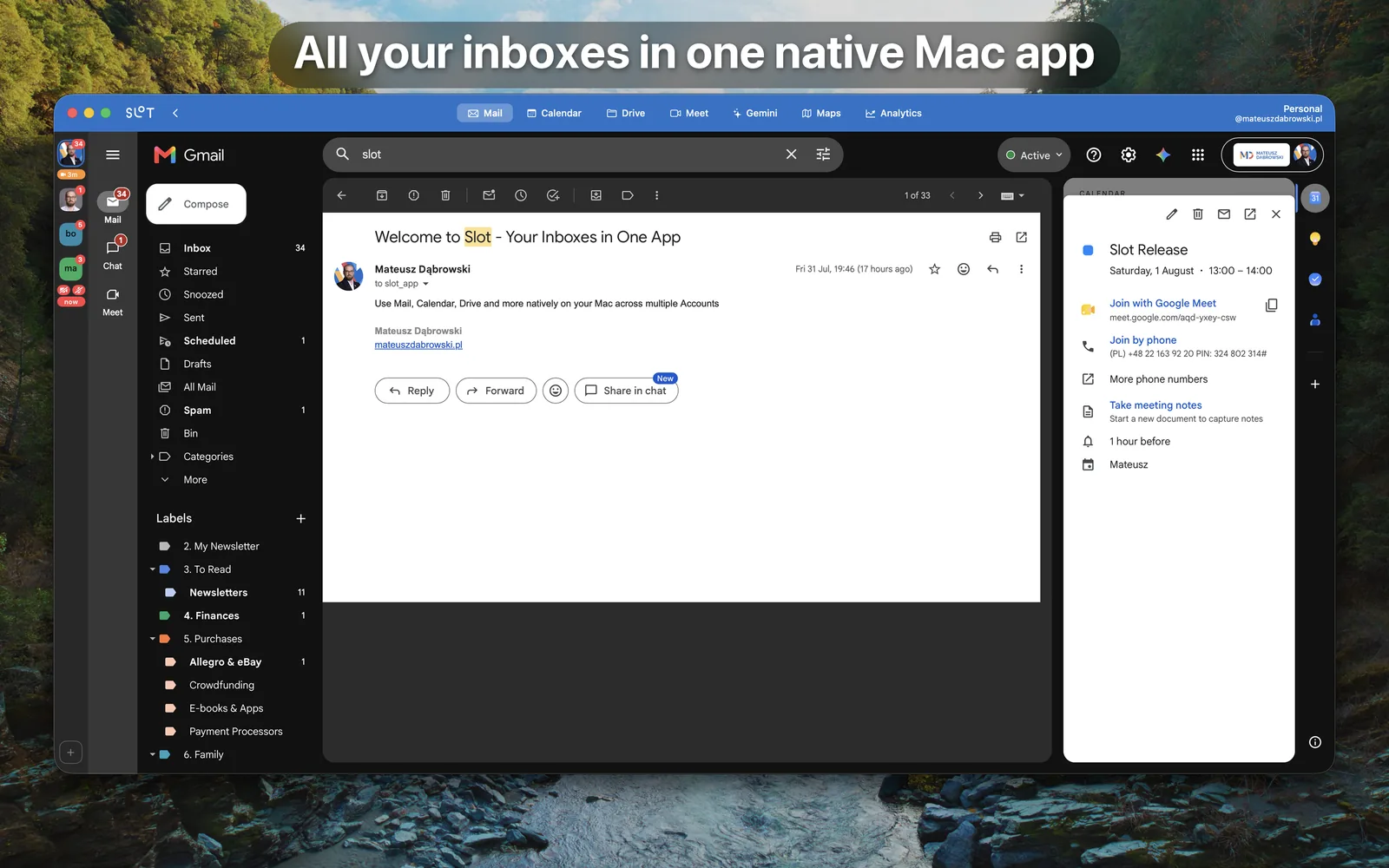Compose a new email
Image resolution: width=1389 pixels, height=868 pixels.
196,204
